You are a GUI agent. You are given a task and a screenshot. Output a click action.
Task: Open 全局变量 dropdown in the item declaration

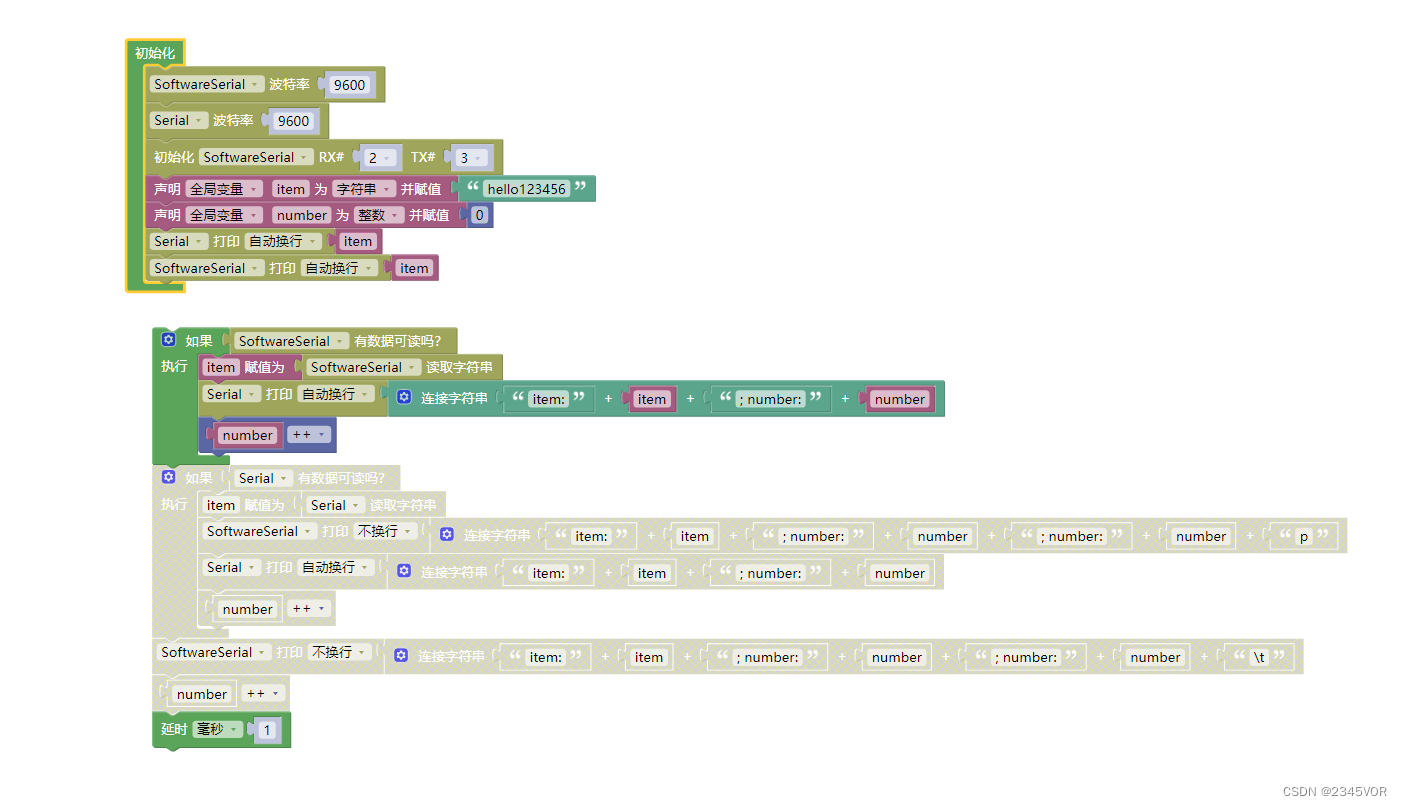pyautogui.click(x=225, y=188)
